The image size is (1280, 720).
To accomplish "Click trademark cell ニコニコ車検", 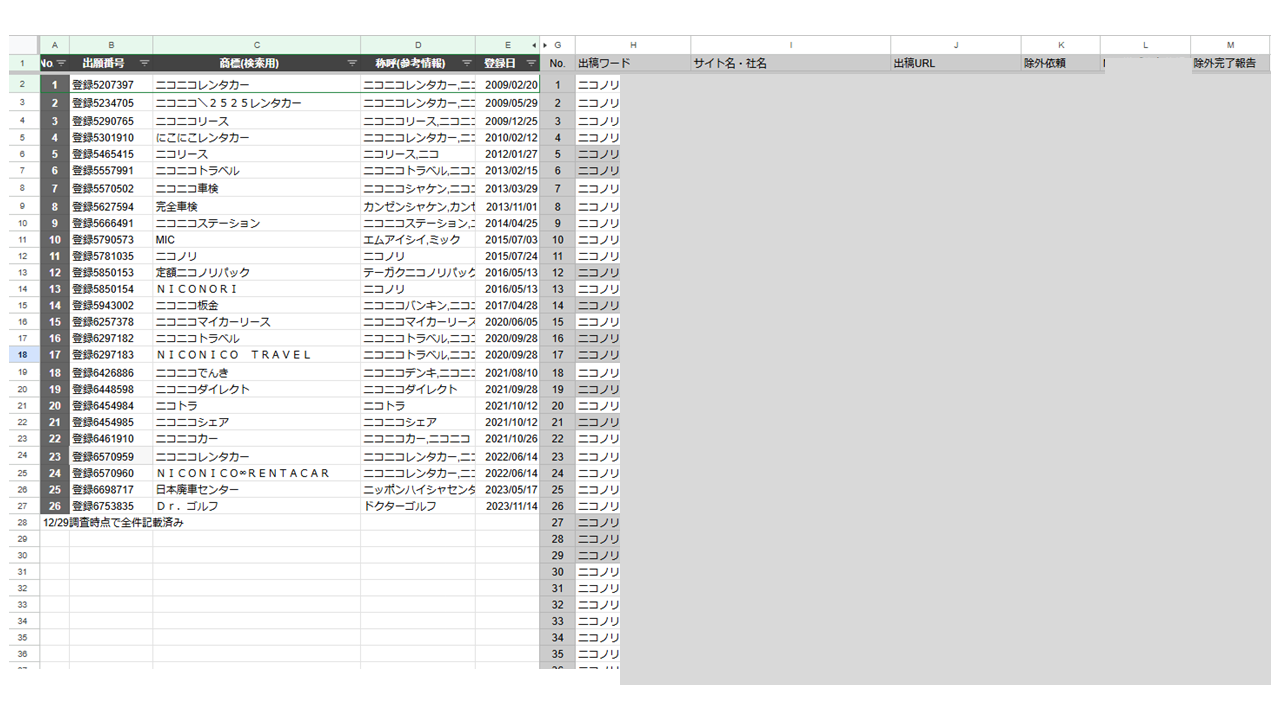I will pos(257,188).
